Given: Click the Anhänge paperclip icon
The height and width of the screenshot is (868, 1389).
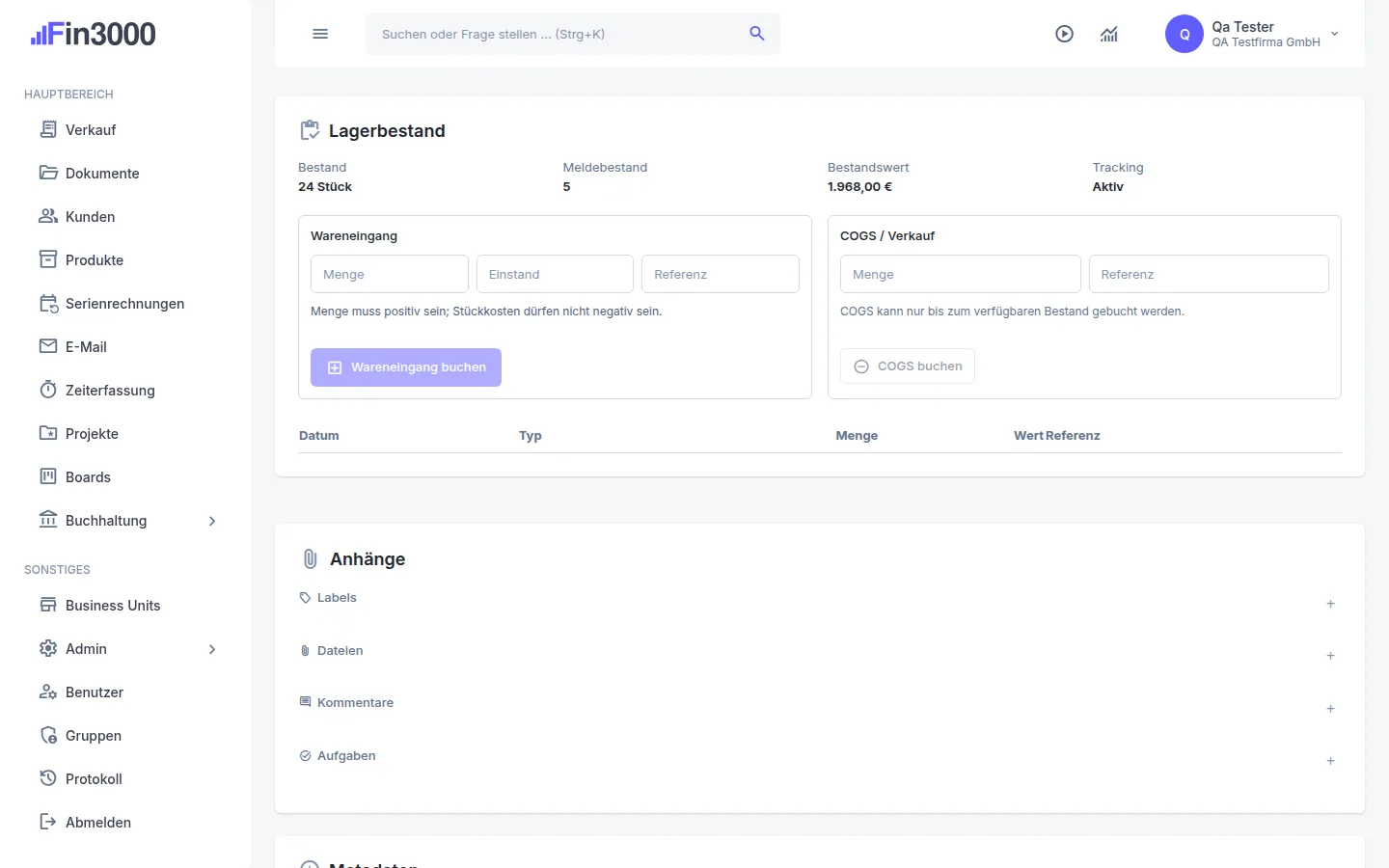Looking at the screenshot, I should coord(311,558).
